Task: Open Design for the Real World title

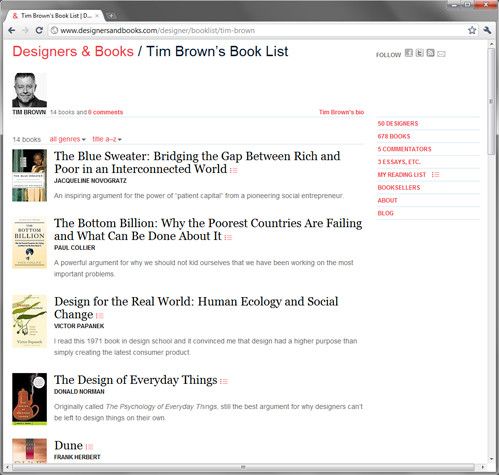Action: 196,308
